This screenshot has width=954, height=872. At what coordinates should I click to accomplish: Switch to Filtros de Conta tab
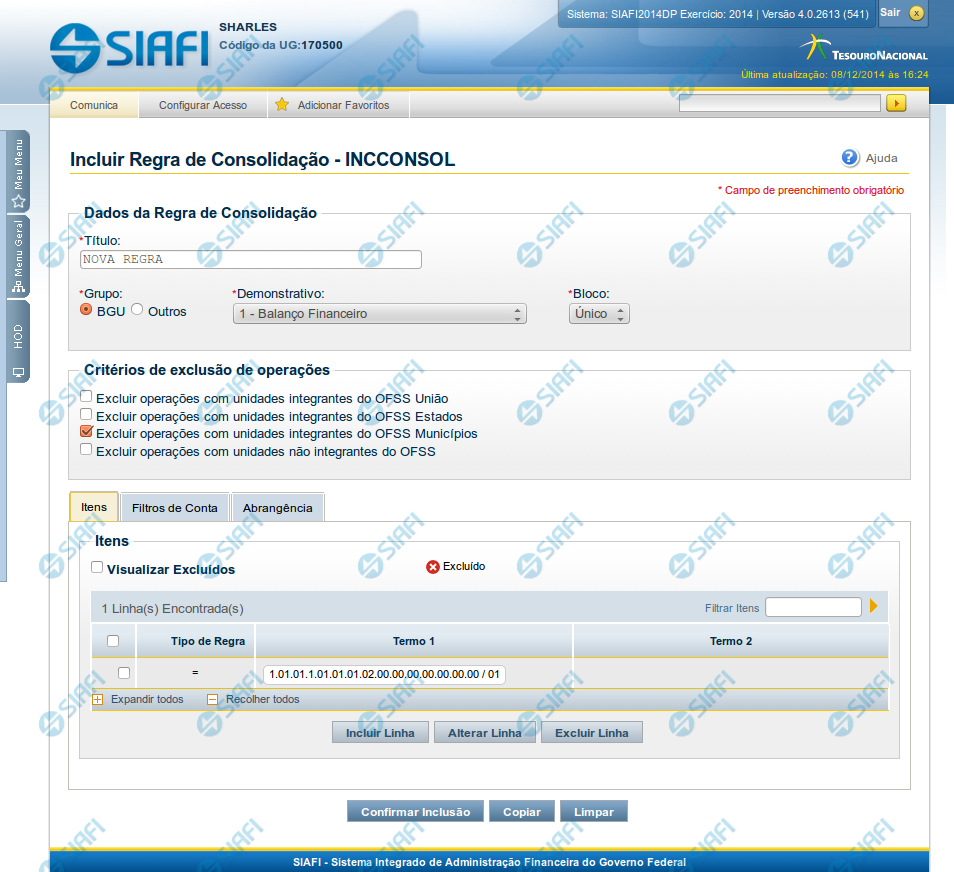[x=174, y=508]
